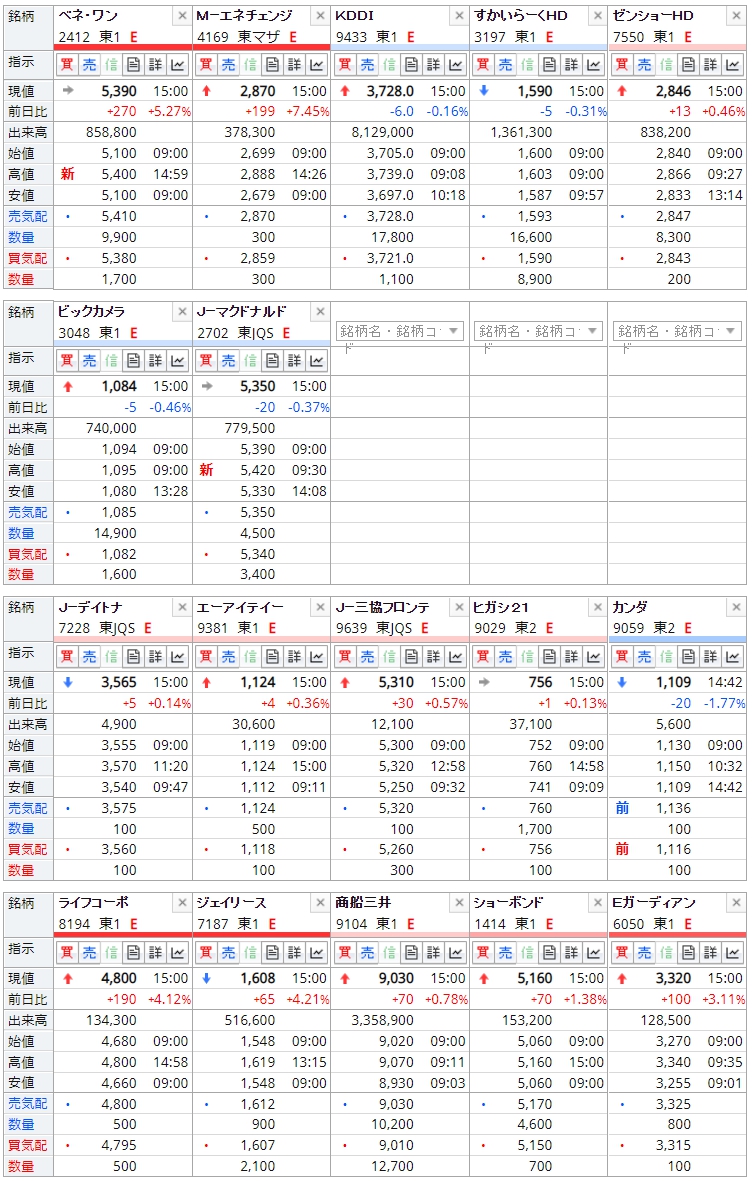Open the chart icon for Eガーディアン
752x1181 pixels.
733,953
